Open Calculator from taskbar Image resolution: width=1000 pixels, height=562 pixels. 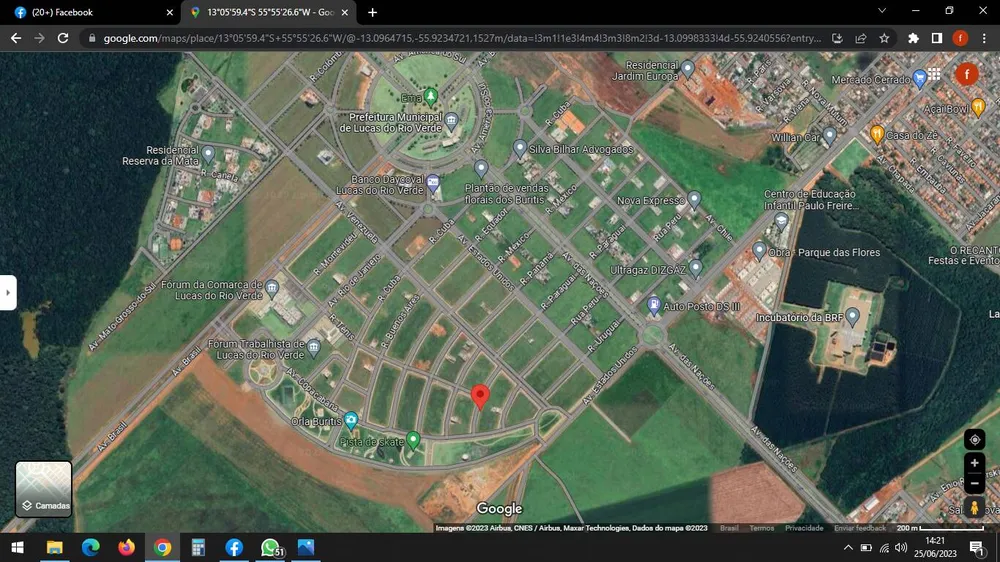point(198,547)
